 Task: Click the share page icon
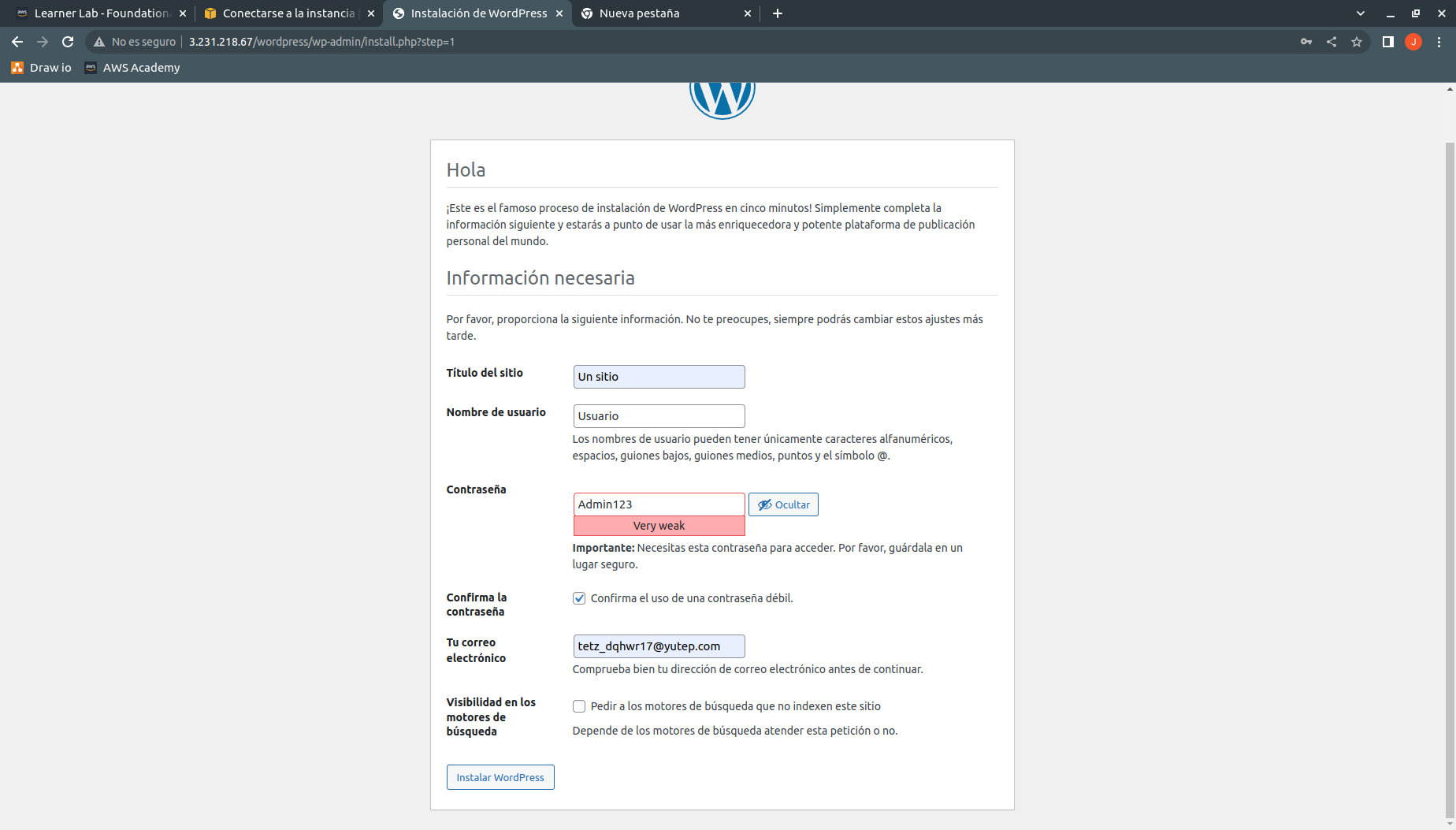pos(1332,42)
